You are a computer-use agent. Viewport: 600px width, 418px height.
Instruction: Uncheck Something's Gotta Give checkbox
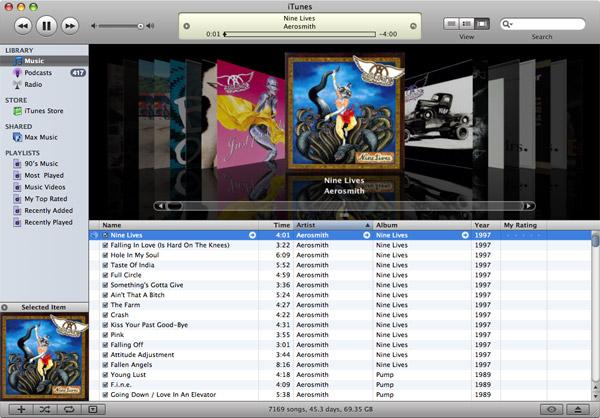[x=105, y=285]
